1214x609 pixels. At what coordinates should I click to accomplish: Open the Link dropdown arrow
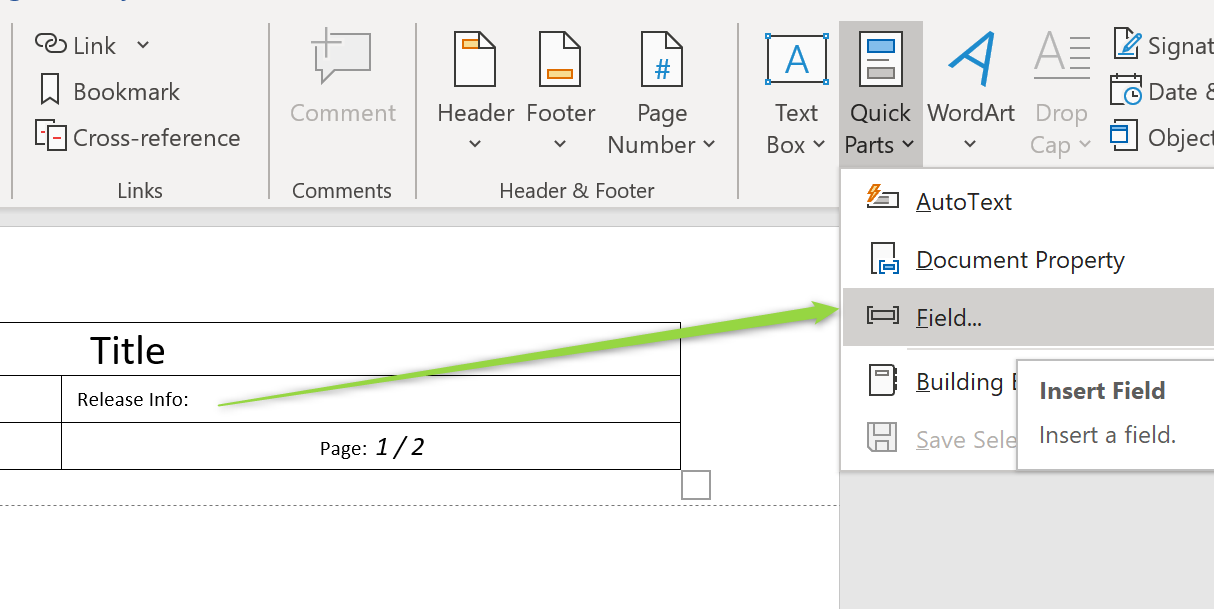[x=142, y=45]
